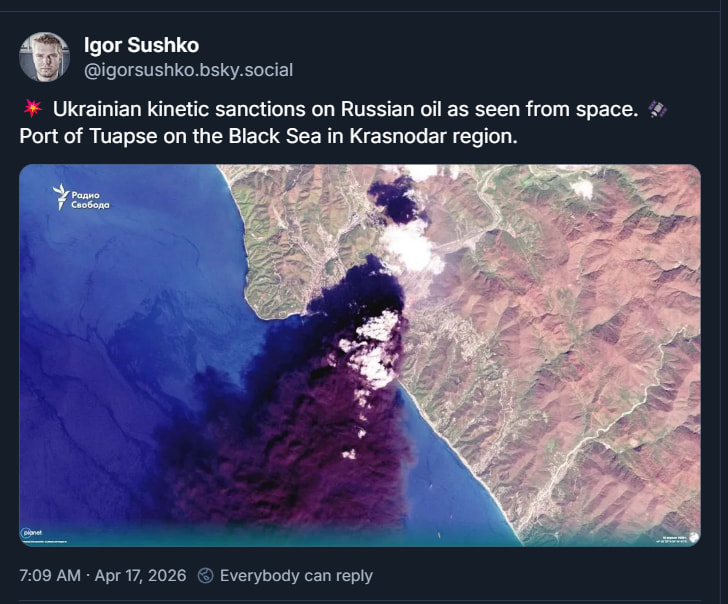Open the @igorsushko.bsky.social handle link
Screen dimensions: 728x604
[x=188, y=70]
